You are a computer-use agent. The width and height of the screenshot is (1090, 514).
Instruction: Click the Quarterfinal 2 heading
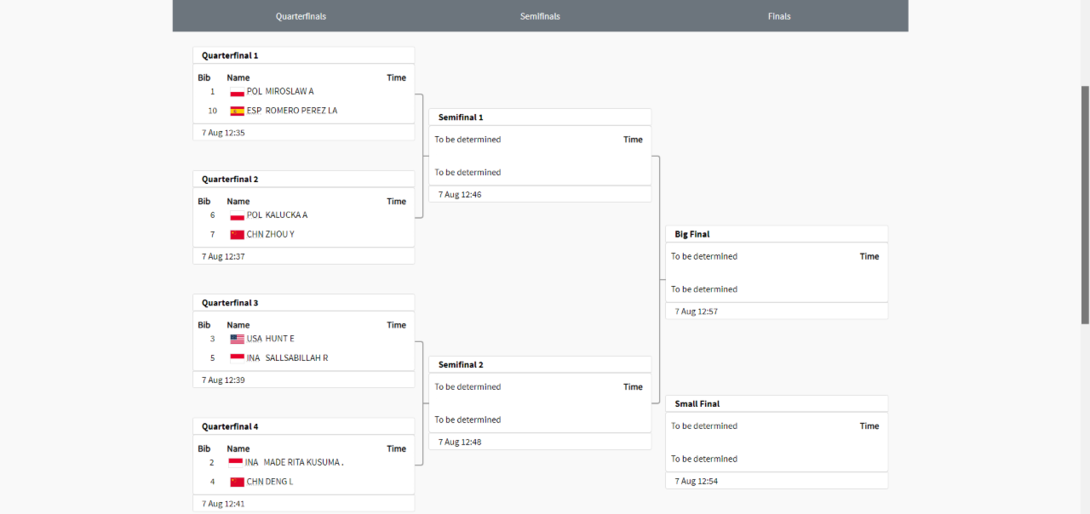coord(230,179)
